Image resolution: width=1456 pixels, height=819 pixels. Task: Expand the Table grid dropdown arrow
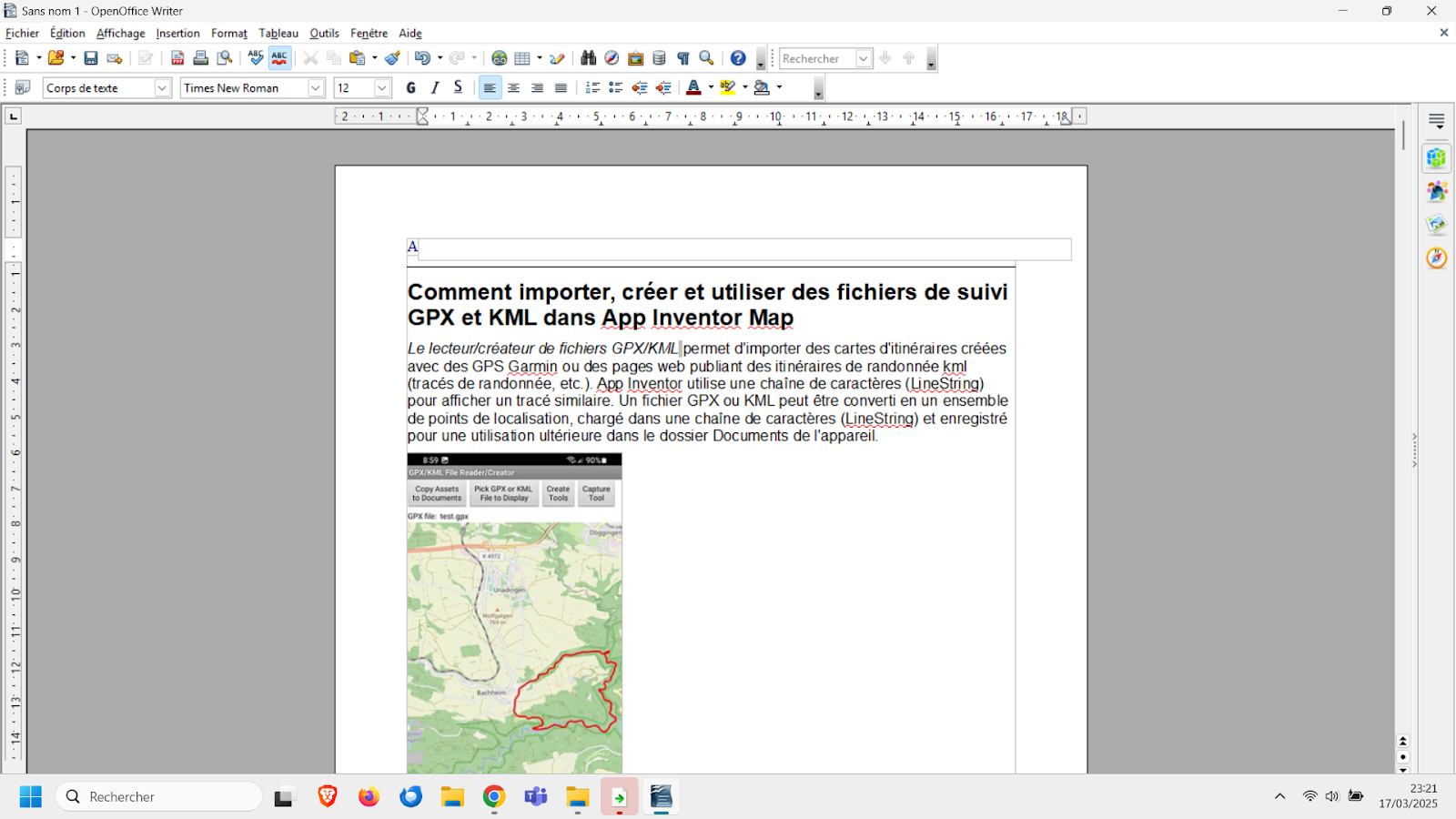[540, 58]
